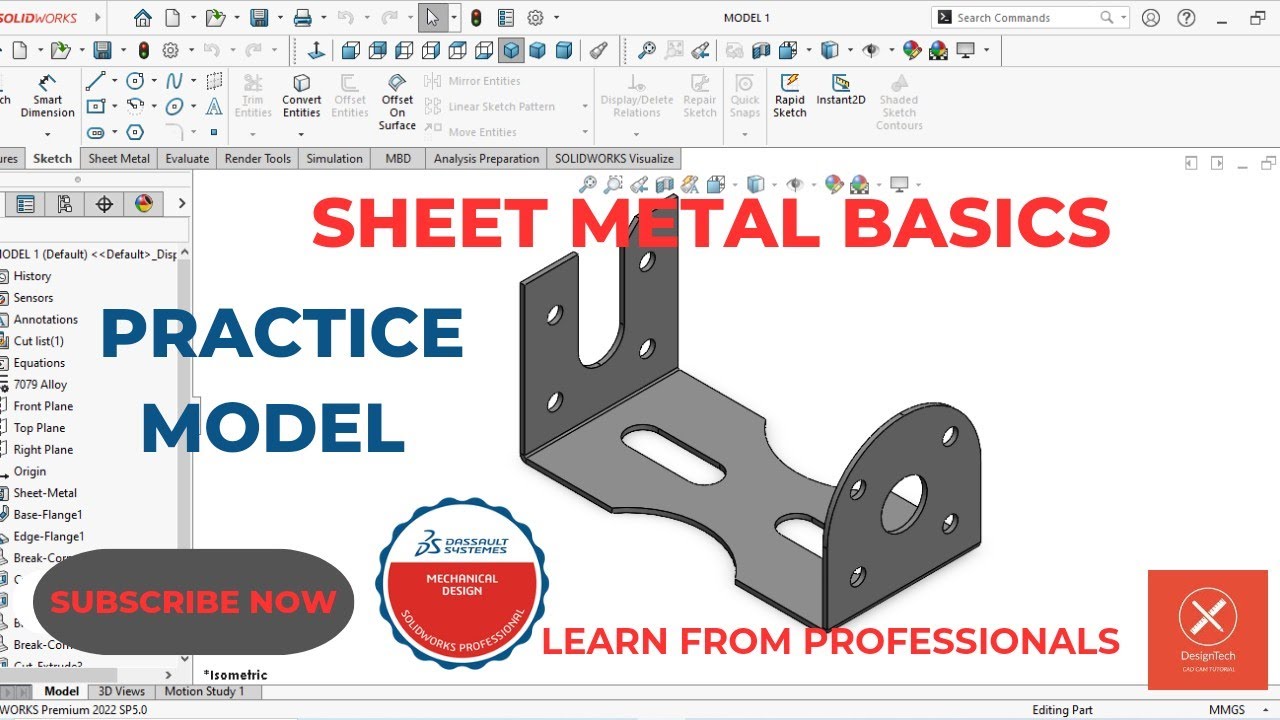Toggle Instant2D

pyautogui.click(x=841, y=90)
